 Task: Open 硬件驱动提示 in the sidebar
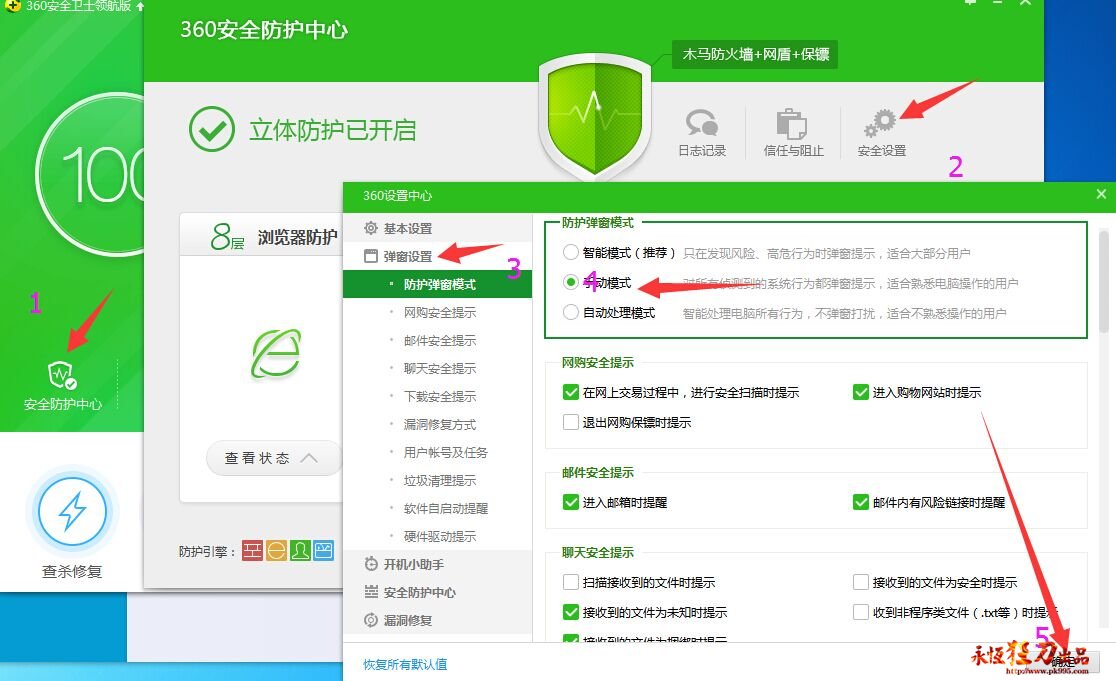(x=440, y=536)
